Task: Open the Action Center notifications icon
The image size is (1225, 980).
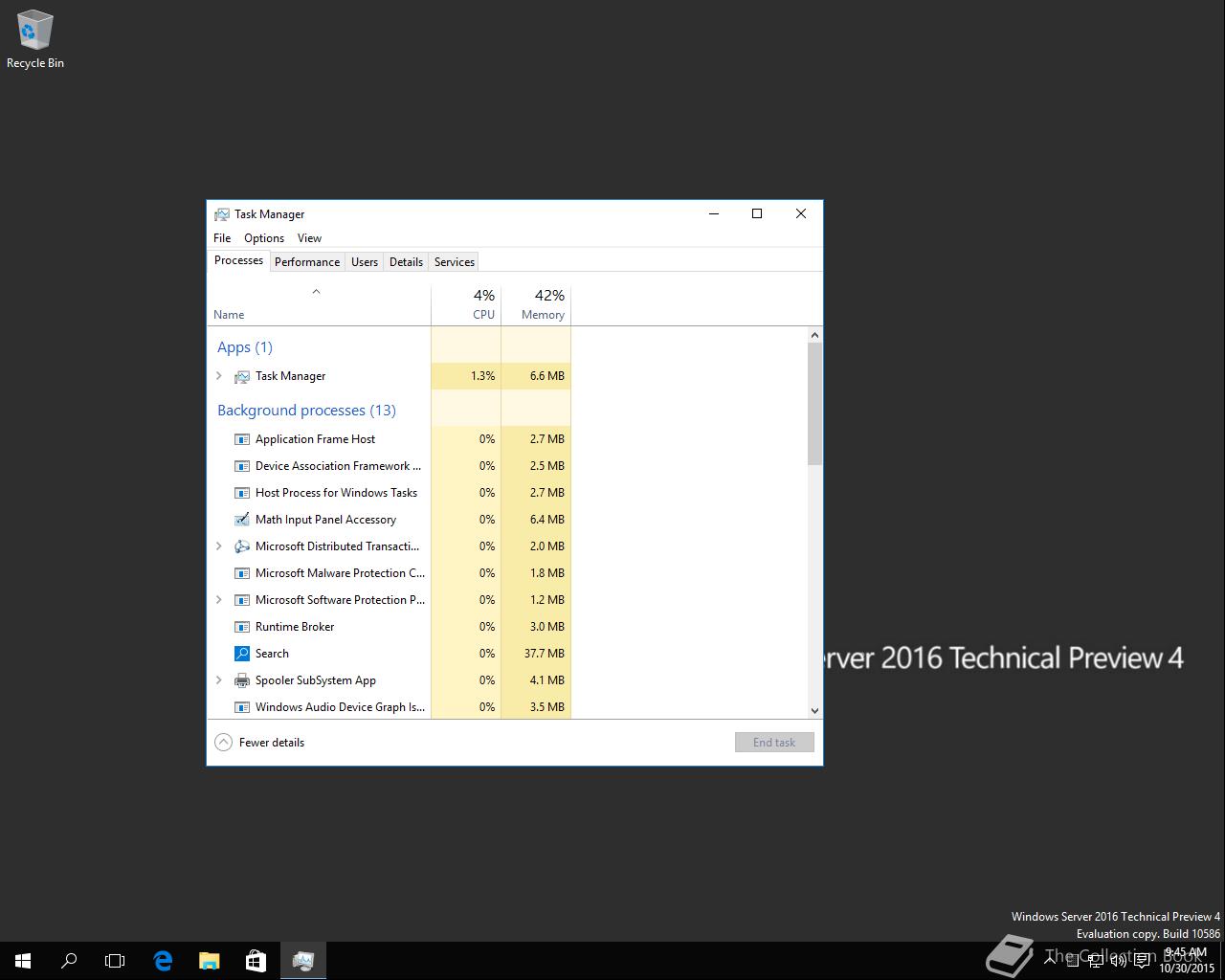Action: point(1142,961)
